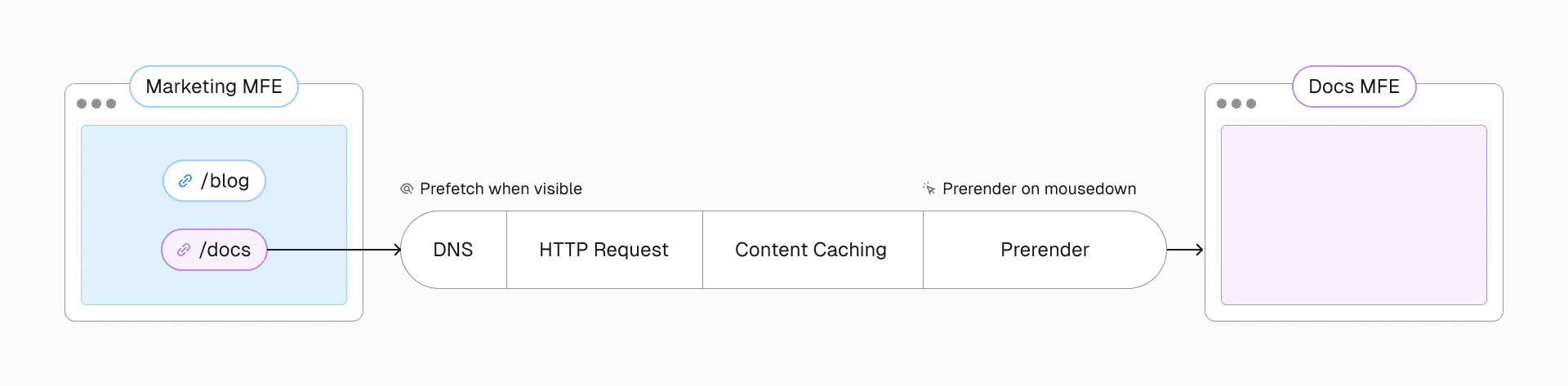Choose the Content Caching pipeline segment

pyautogui.click(x=811, y=250)
